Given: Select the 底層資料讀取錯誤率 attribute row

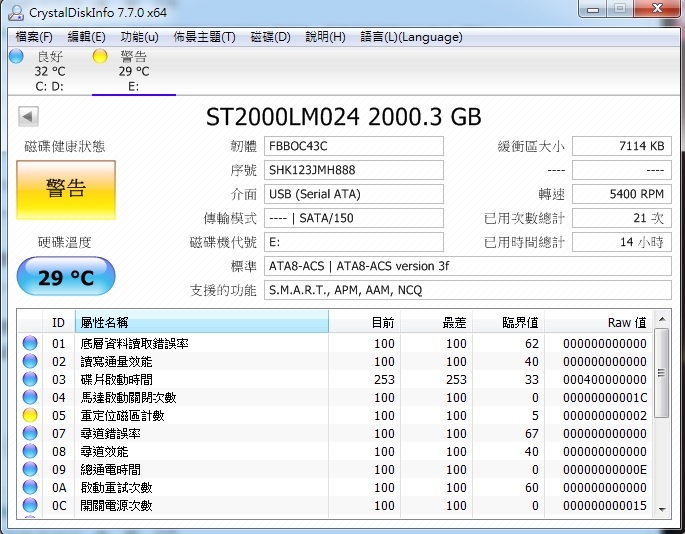Looking at the screenshot, I should point(335,343).
